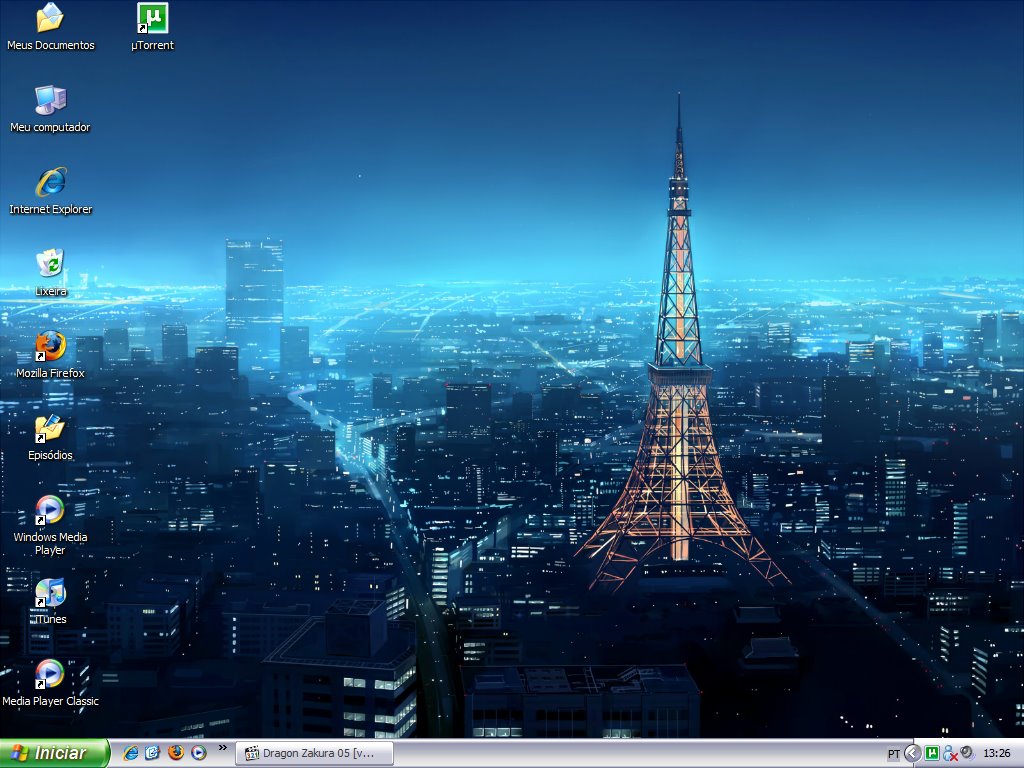Open the PT language bar selector
1024x768 pixels.
(893, 753)
